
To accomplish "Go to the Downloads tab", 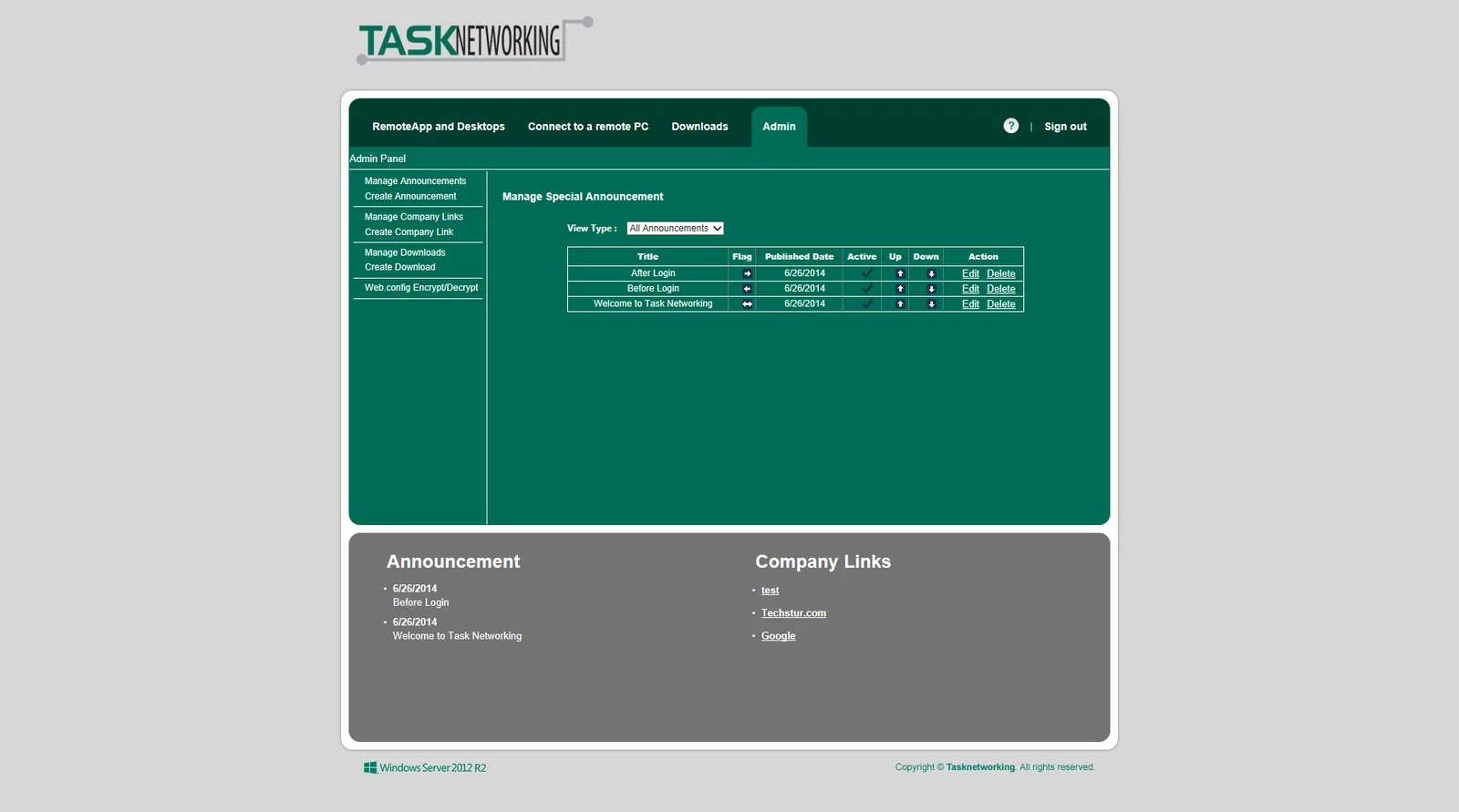I will point(699,127).
